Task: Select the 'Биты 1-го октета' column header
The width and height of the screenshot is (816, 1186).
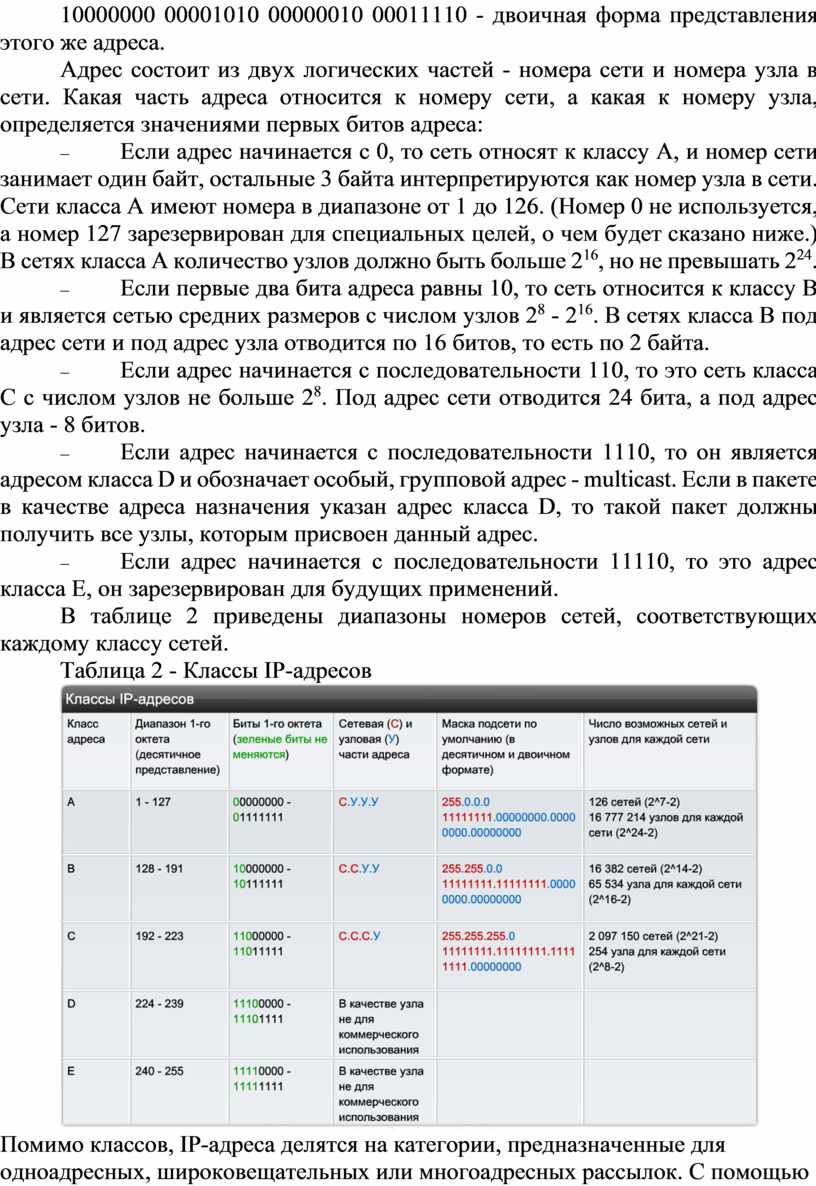Action: pos(280,739)
